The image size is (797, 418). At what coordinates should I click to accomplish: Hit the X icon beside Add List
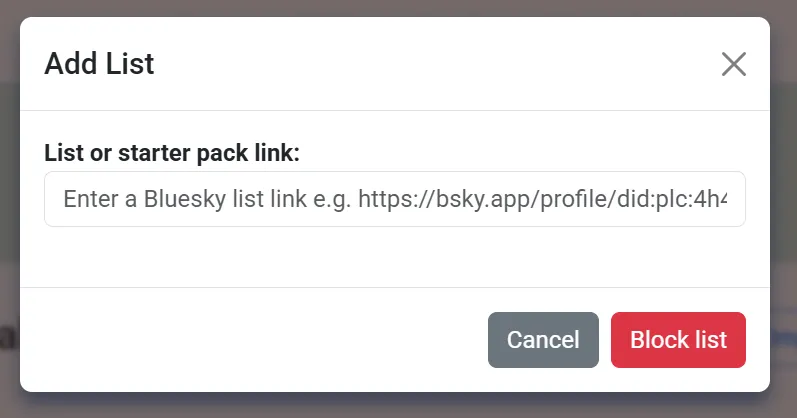[x=734, y=64]
